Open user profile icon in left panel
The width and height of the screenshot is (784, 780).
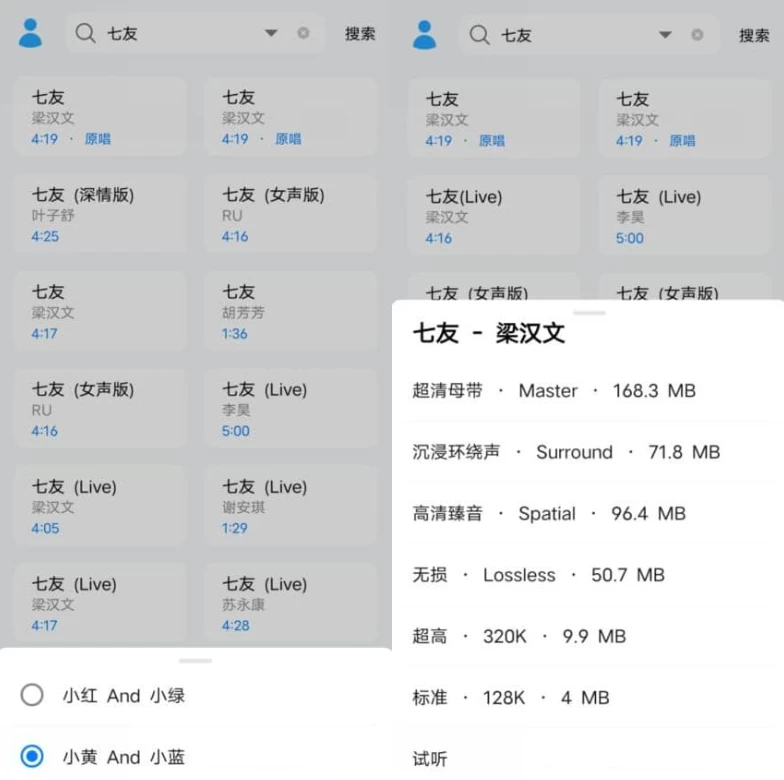coord(31,34)
